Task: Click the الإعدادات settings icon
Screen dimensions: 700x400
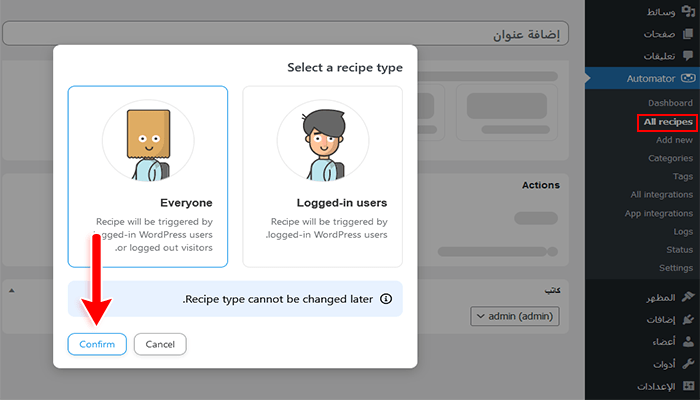Action: click(x=688, y=386)
